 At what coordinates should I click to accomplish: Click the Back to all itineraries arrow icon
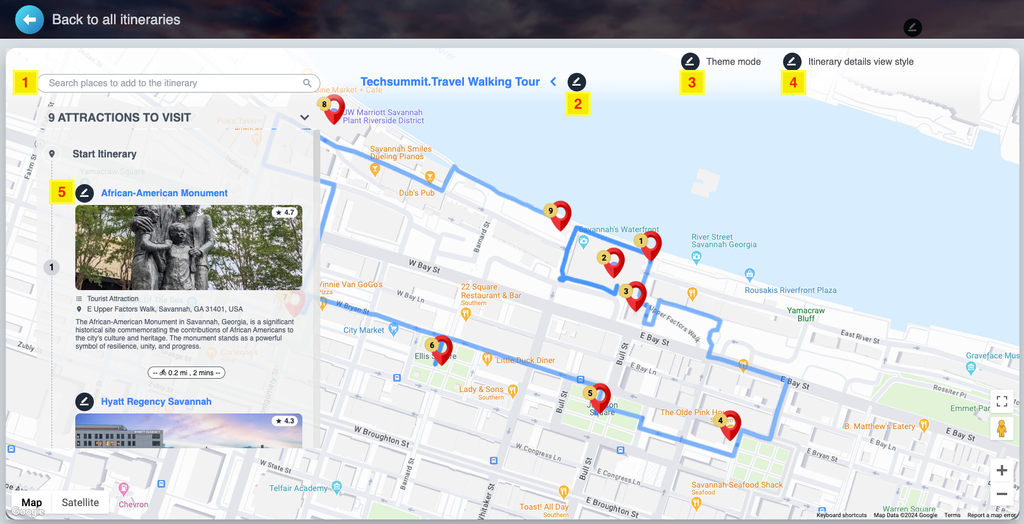[x=29, y=20]
